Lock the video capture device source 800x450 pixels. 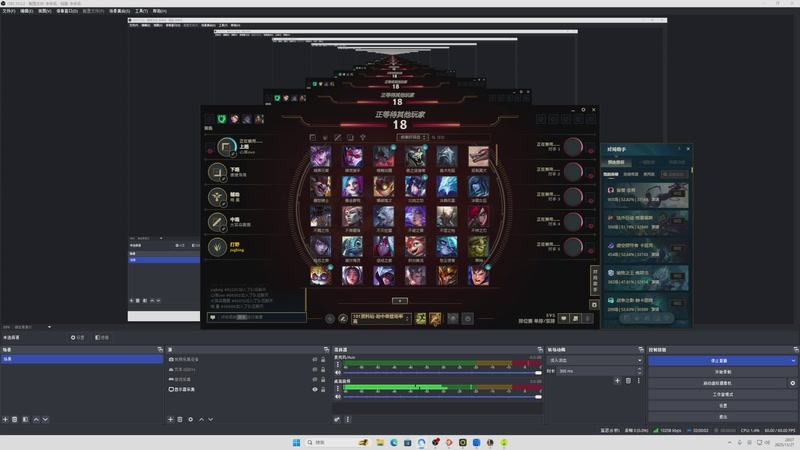coord(323,359)
